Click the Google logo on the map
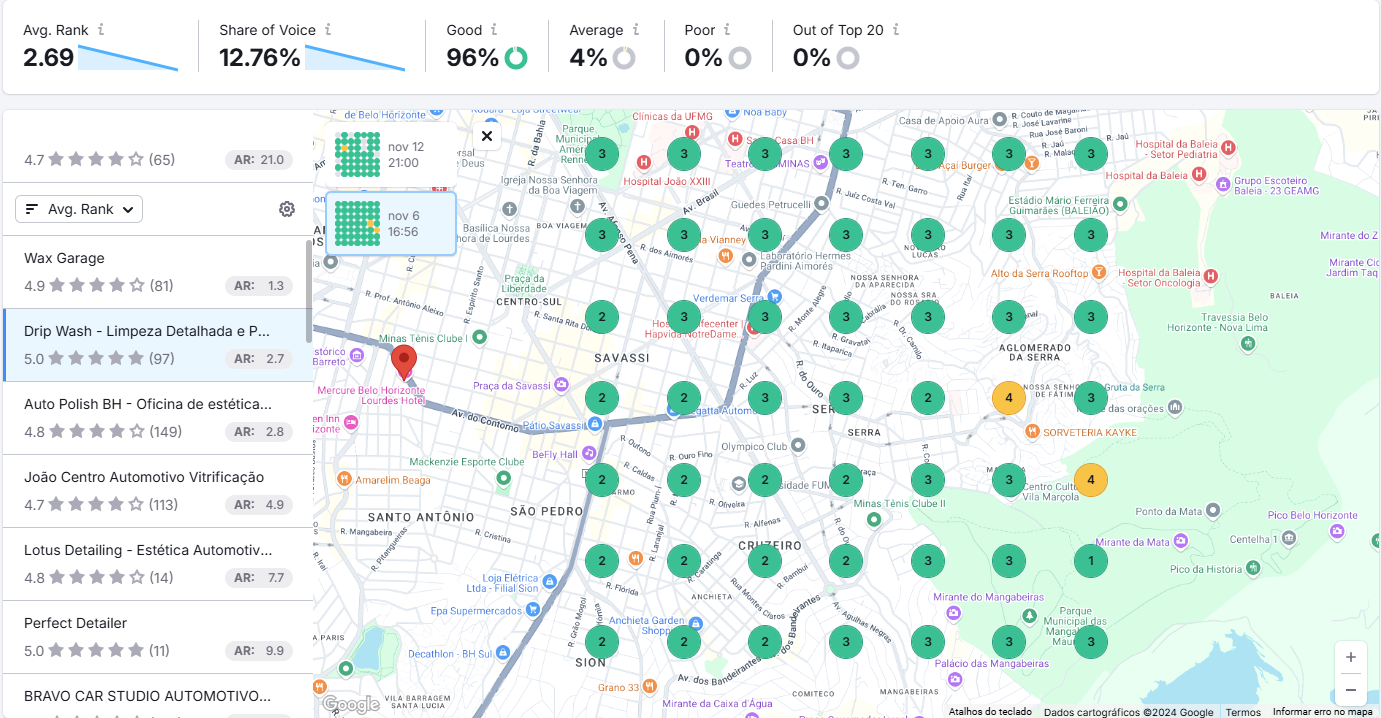This screenshot has height=718, width=1381. coord(350,704)
